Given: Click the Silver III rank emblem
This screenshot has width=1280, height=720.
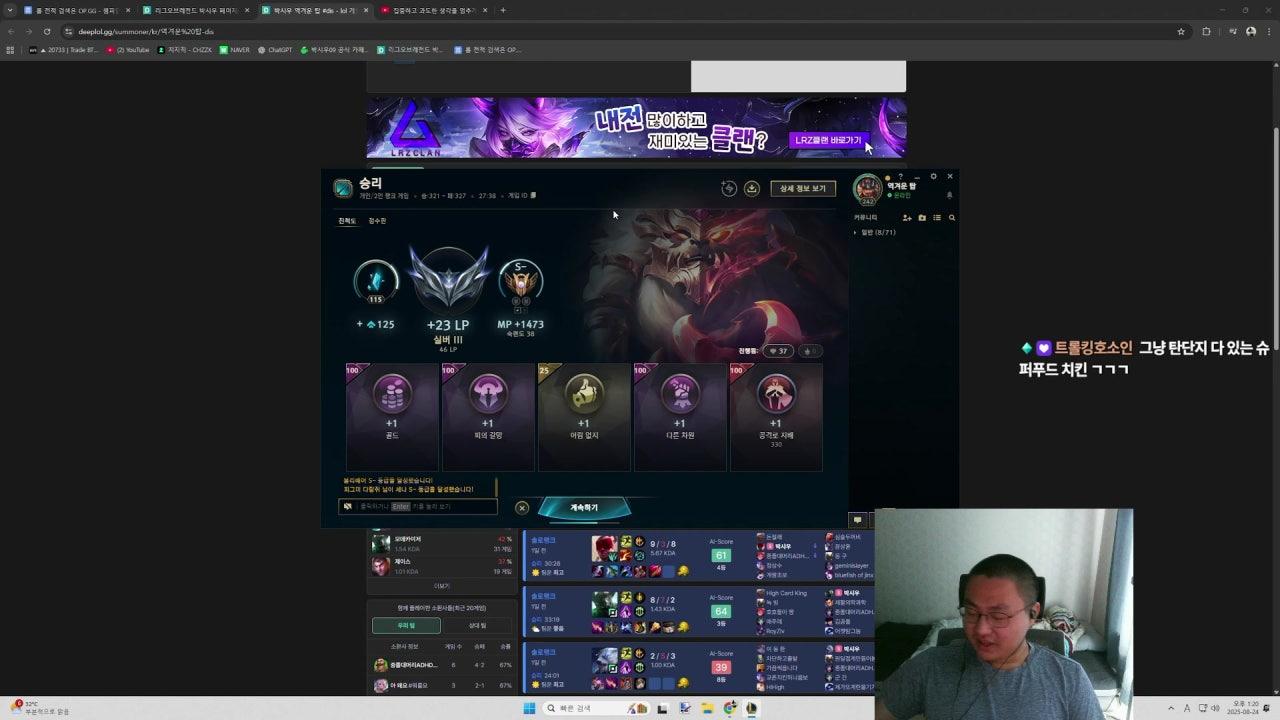Looking at the screenshot, I should tap(448, 277).
